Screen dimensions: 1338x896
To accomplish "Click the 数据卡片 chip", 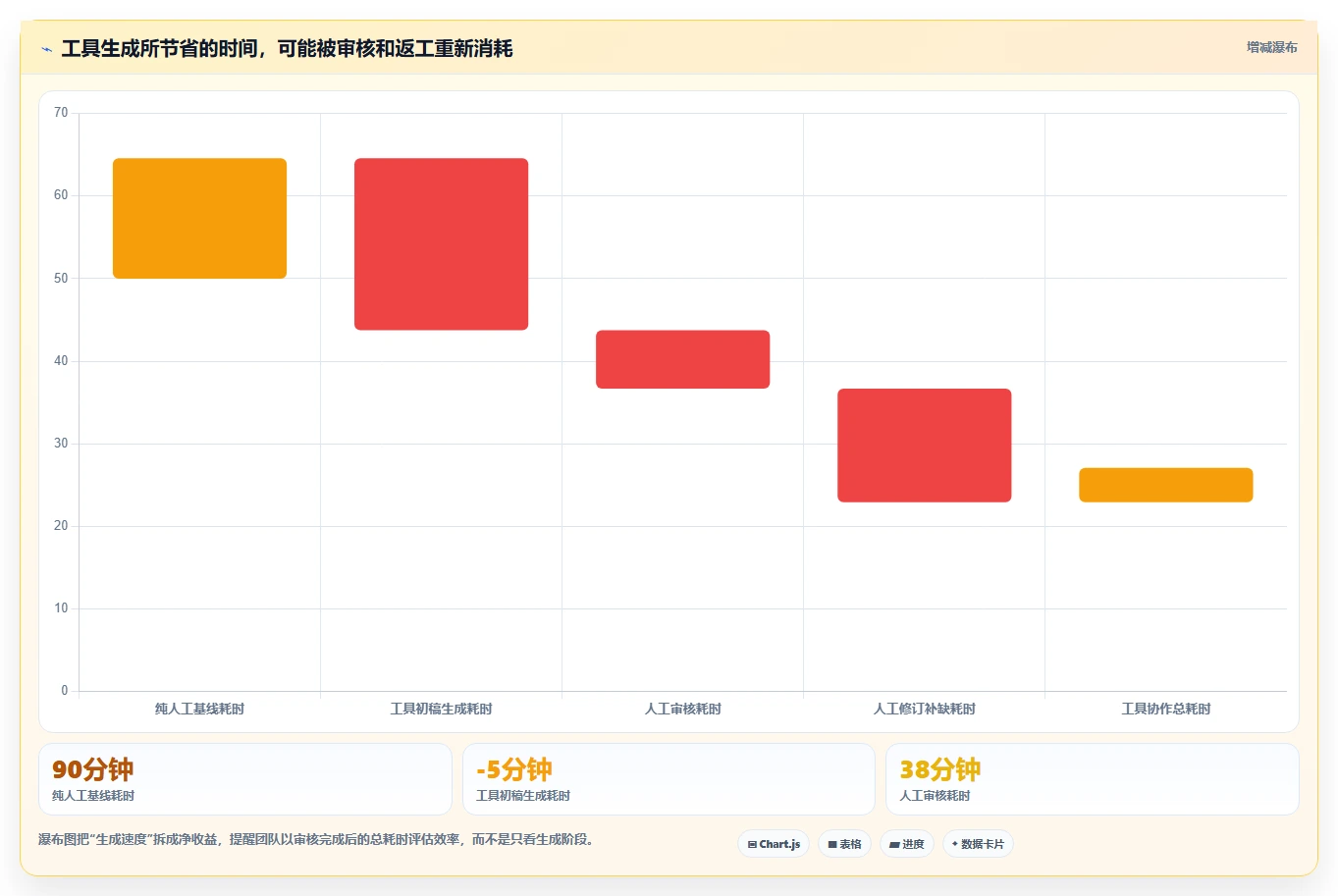I will pyautogui.click(x=978, y=844).
